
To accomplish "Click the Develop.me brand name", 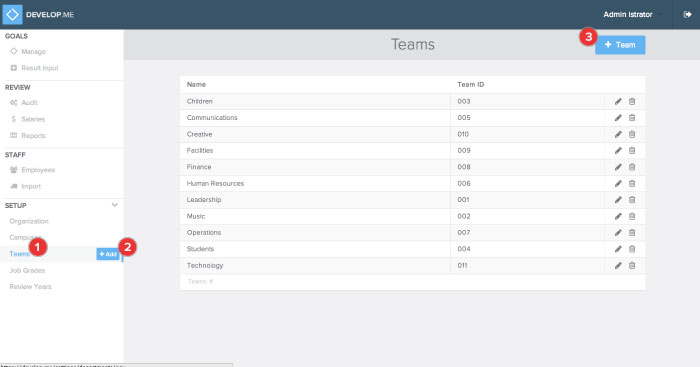I will (x=50, y=15).
